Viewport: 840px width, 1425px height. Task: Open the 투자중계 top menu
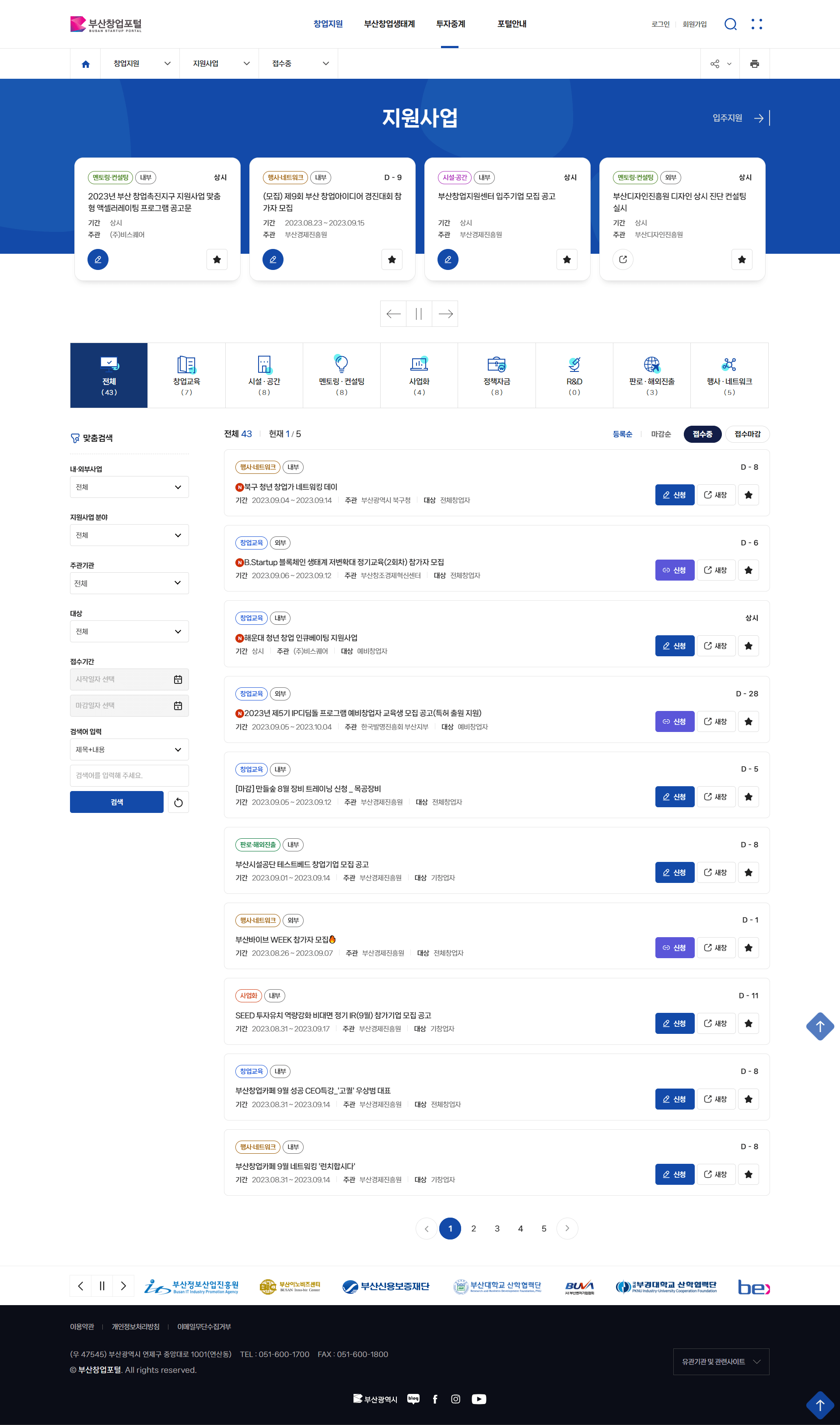(x=450, y=24)
